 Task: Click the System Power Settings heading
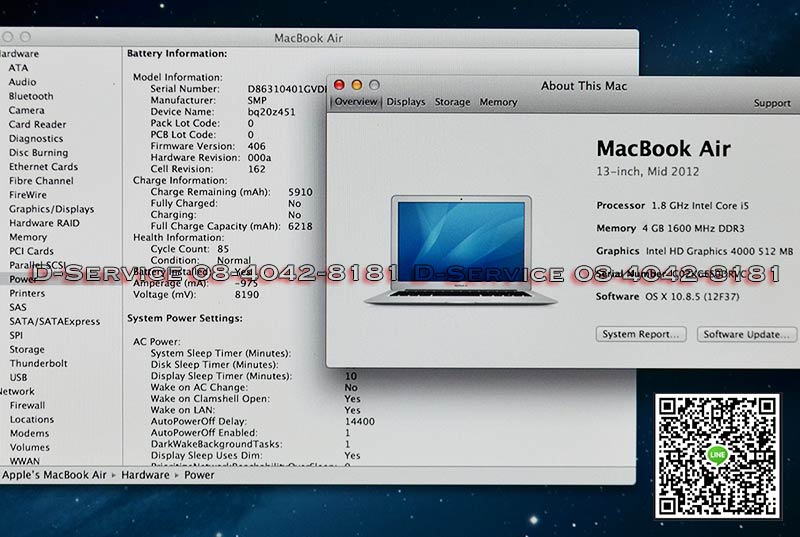pyautogui.click(x=185, y=318)
